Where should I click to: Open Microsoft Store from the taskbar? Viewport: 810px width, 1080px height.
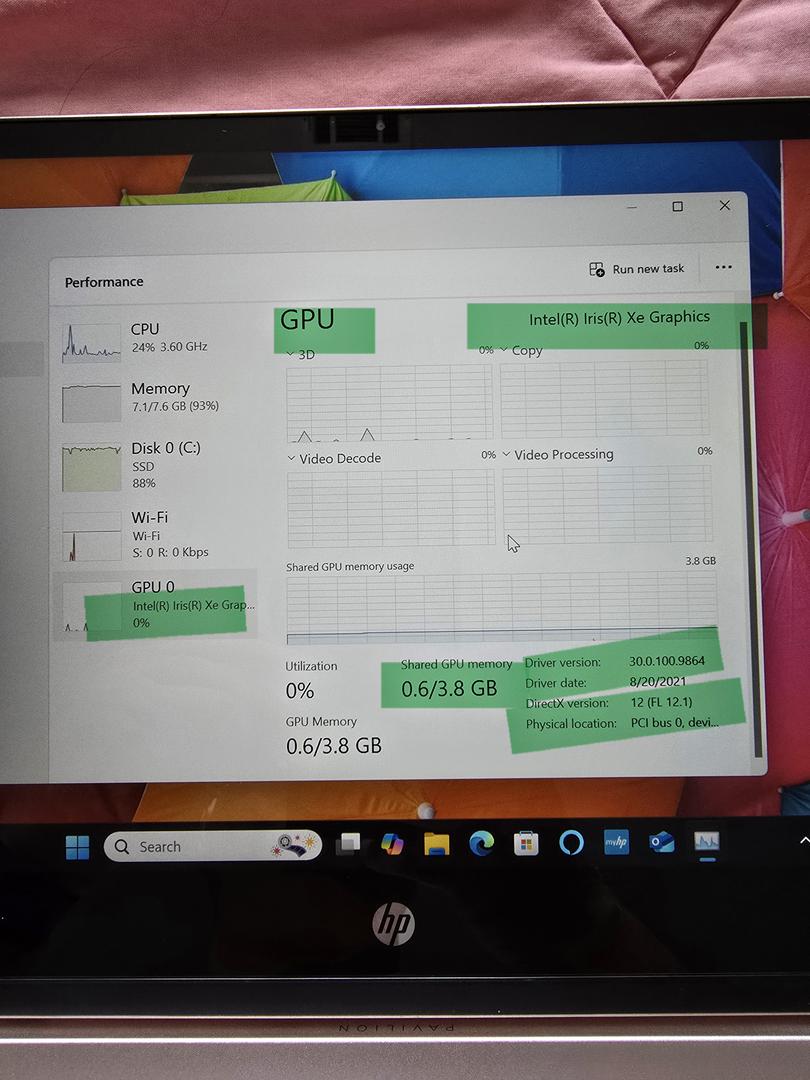(526, 843)
